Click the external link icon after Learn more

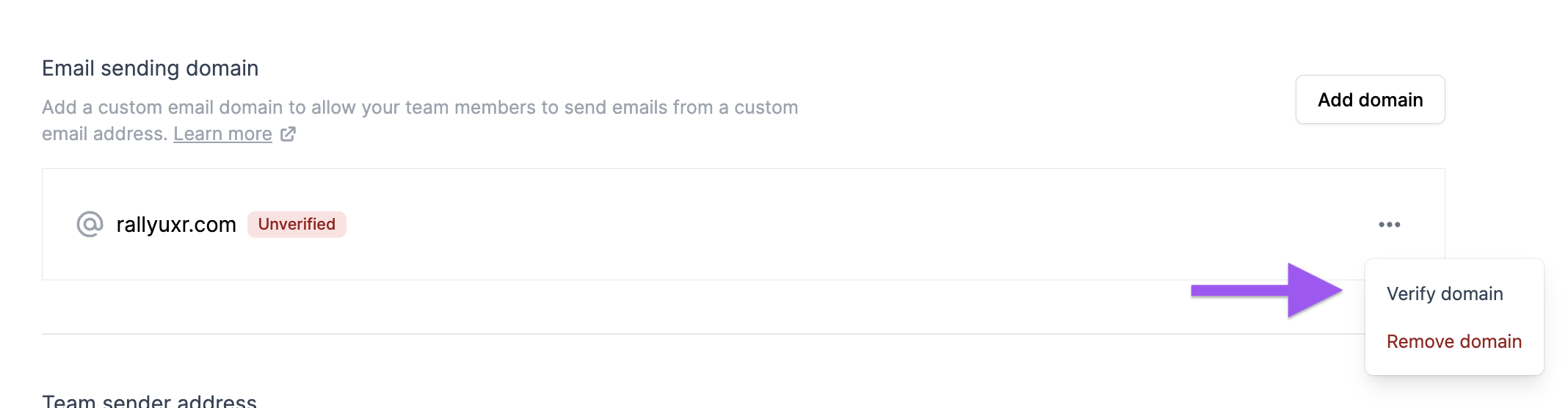coord(288,134)
